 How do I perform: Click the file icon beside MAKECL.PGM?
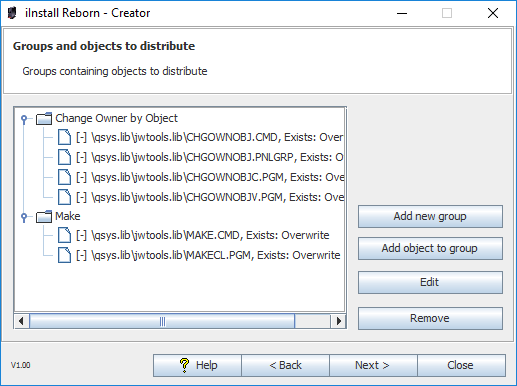tap(64, 255)
